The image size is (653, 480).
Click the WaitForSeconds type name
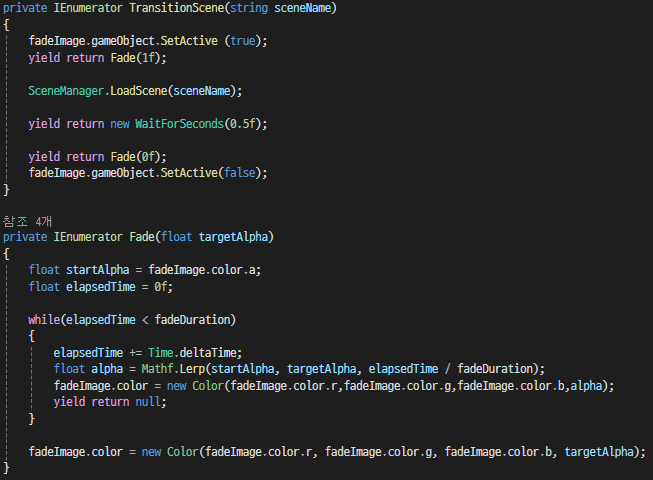[179, 124]
